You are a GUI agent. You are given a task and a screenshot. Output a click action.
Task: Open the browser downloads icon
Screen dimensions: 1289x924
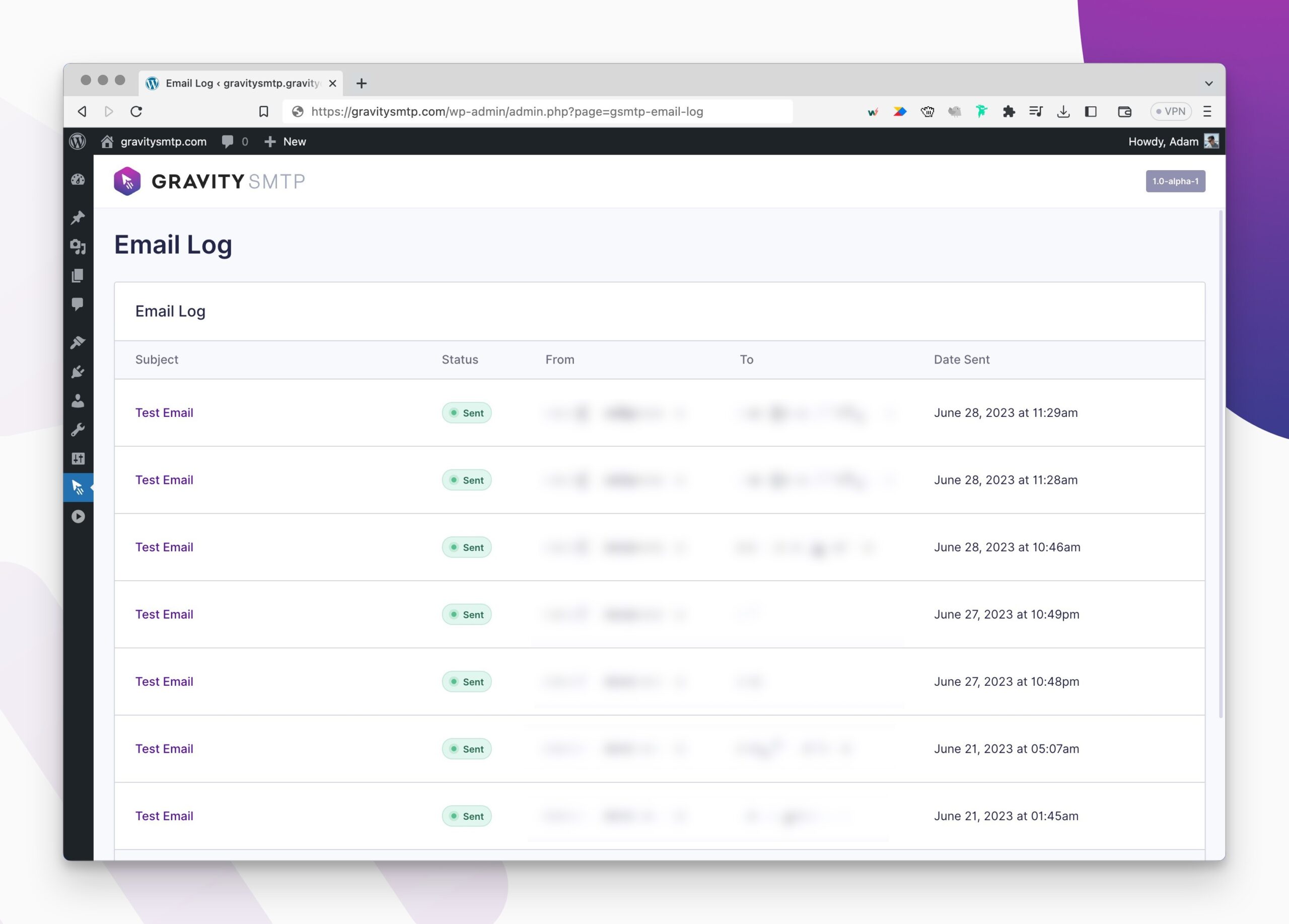click(1063, 111)
